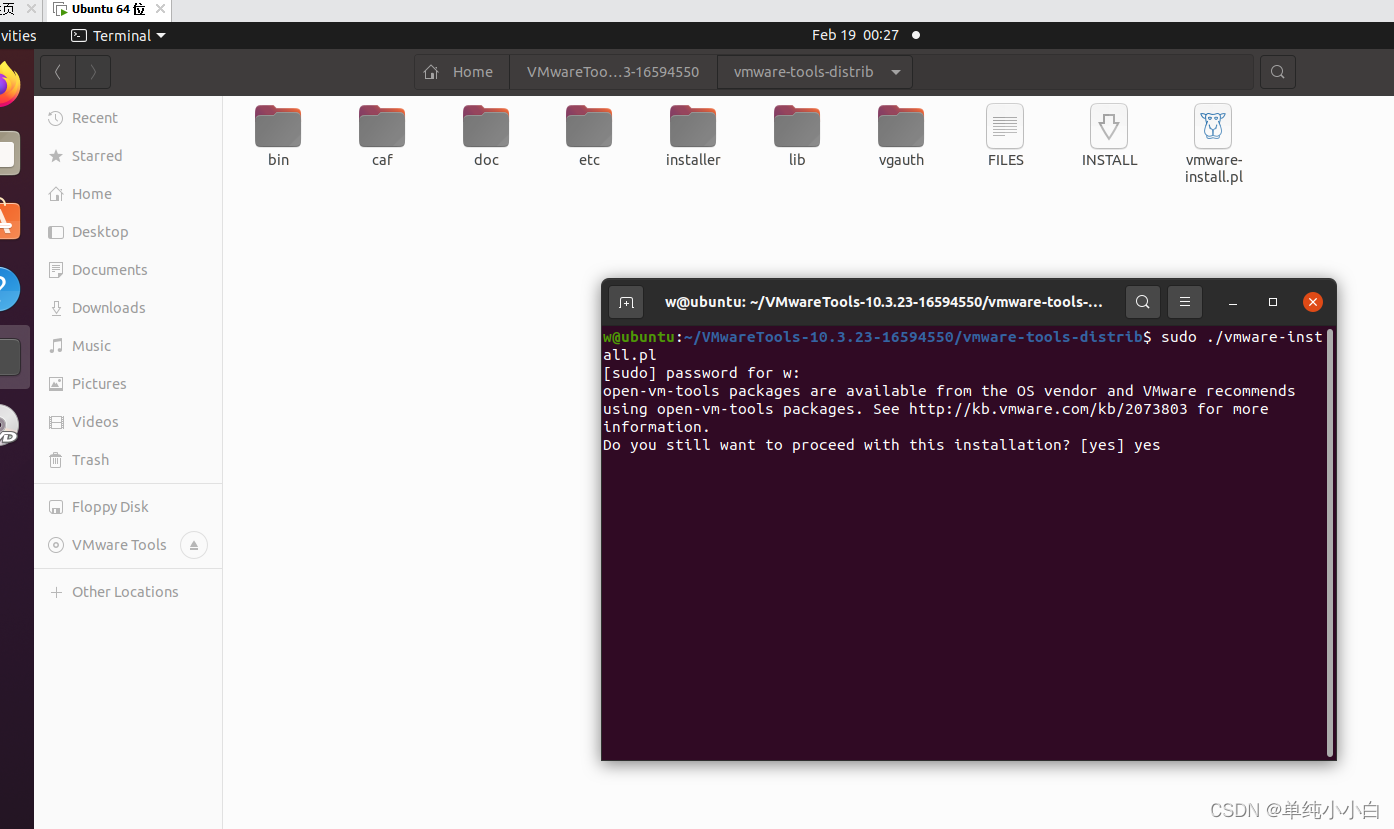Open the Terminal app menu in top bar

click(118, 35)
